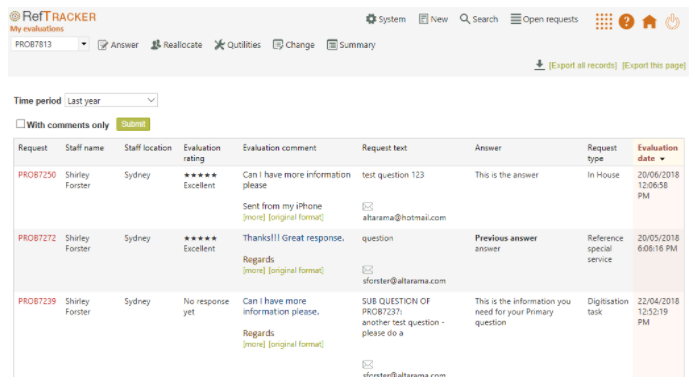The height and width of the screenshot is (386, 695).
Task: Sort by the Evaluation rating column header
Action: (x=202, y=153)
